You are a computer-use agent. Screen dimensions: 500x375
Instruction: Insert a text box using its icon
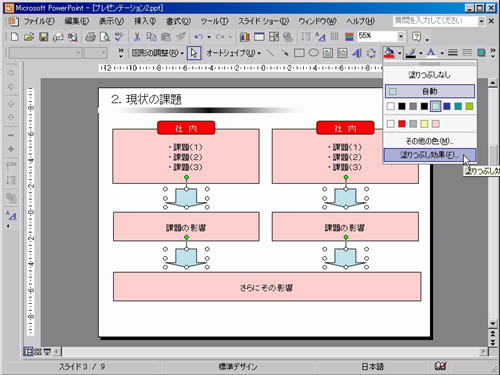(x=328, y=53)
